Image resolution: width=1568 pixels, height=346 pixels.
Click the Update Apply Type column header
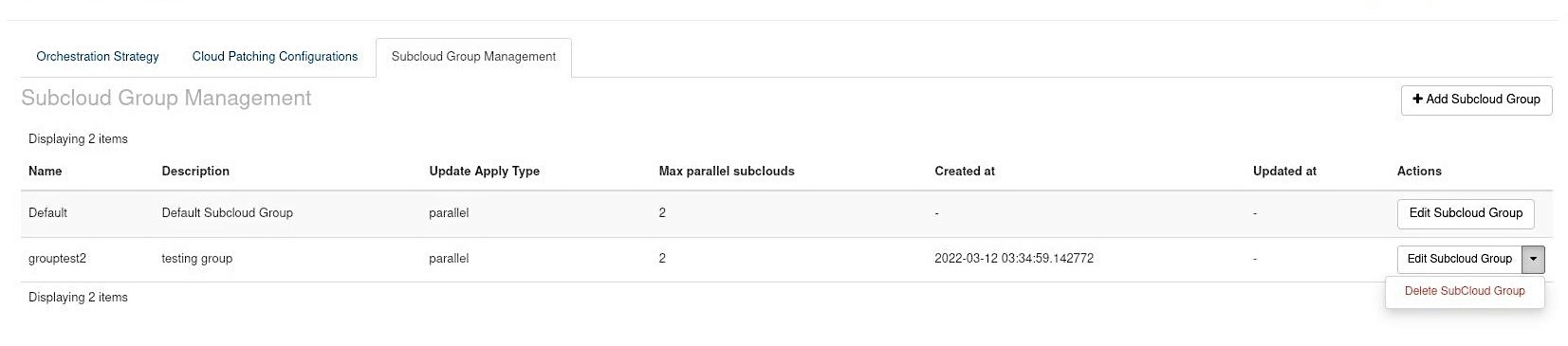[x=484, y=172]
